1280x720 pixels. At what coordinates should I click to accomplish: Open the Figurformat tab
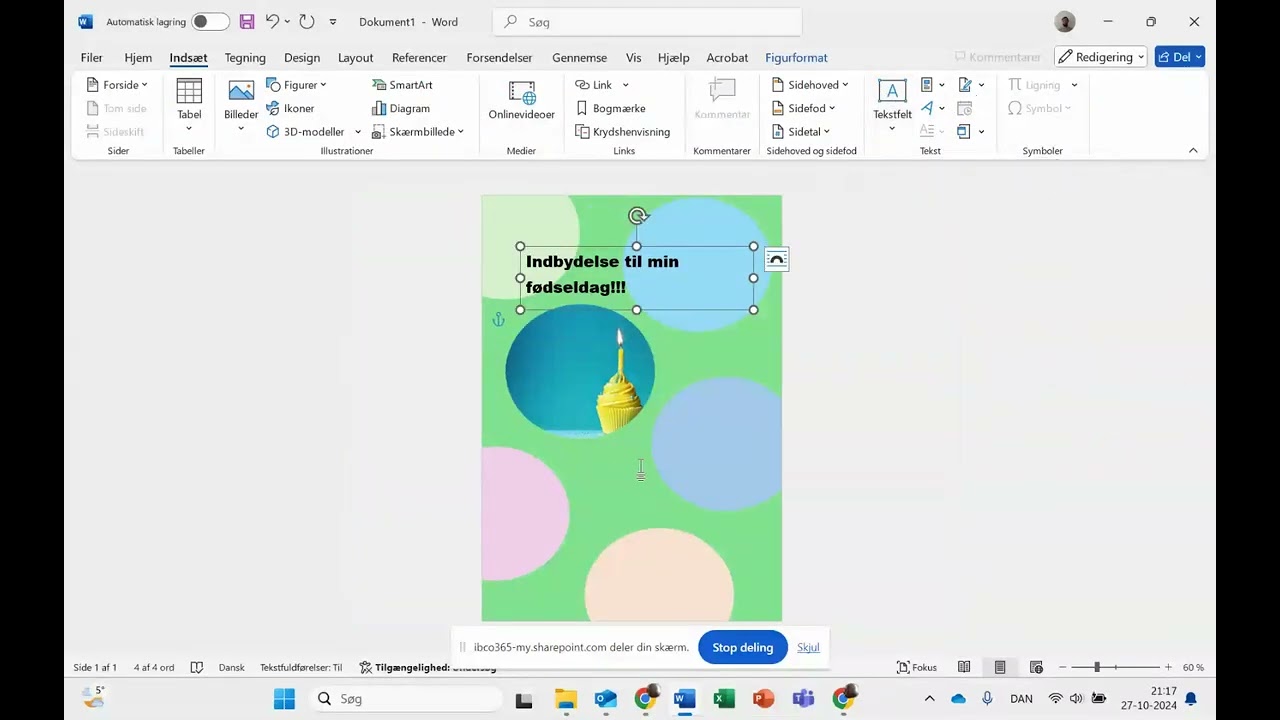[796, 58]
